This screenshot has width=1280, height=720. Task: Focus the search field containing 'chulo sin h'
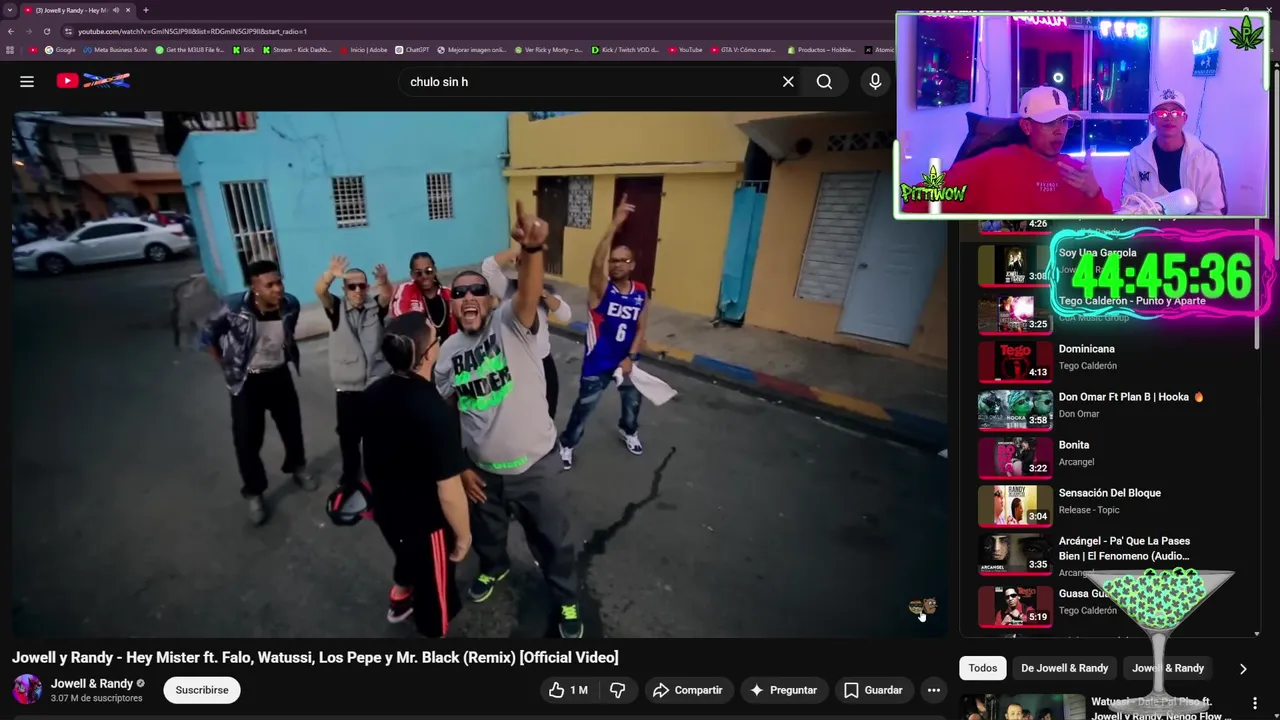590,82
